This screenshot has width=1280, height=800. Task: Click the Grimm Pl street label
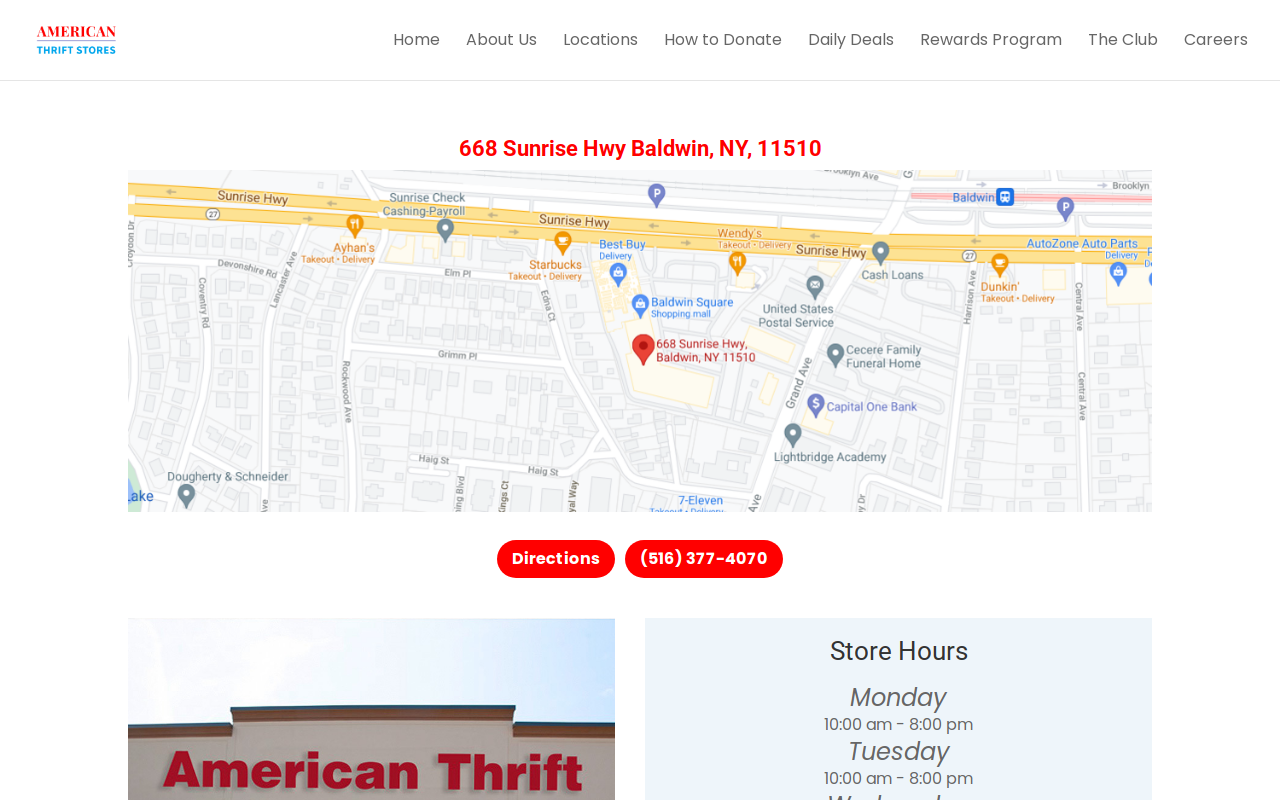point(458,355)
